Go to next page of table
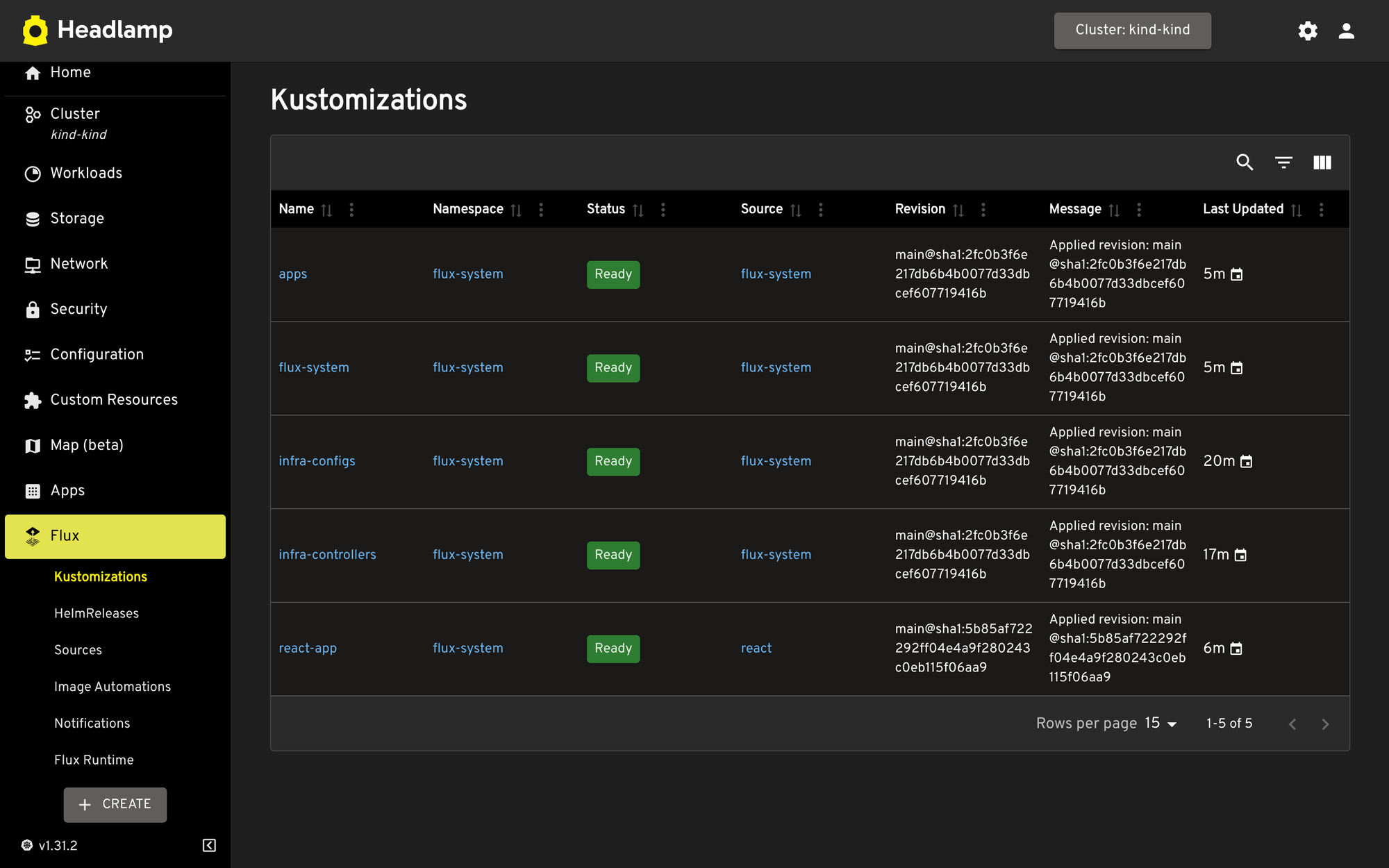This screenshot has width=1389, height=868. tap(1325, 724)
